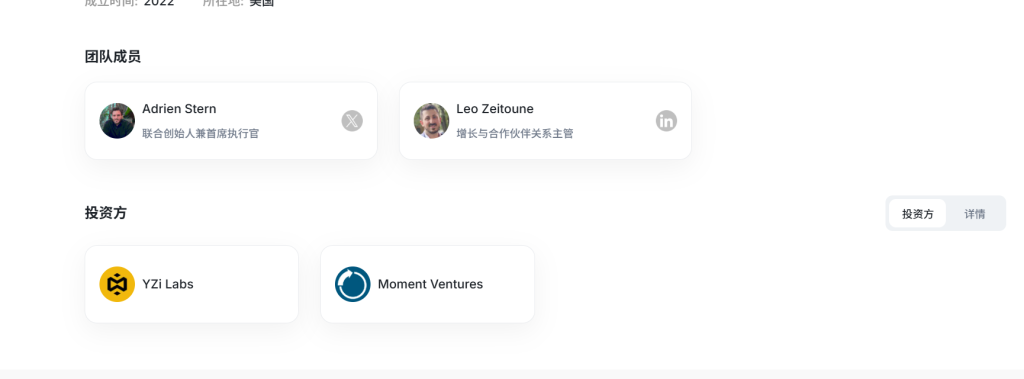Click the 团队成员 section heading

112,57
